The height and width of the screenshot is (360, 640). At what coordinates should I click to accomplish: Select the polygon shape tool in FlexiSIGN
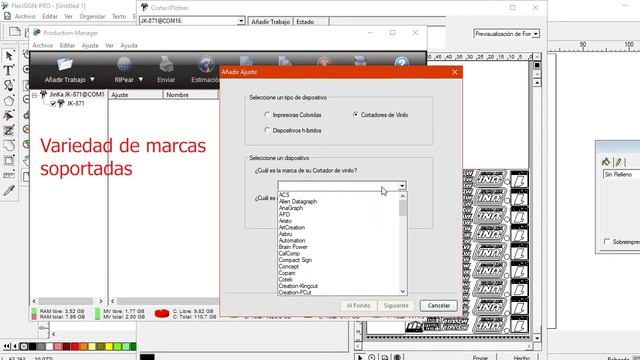(x=9, y=101)
